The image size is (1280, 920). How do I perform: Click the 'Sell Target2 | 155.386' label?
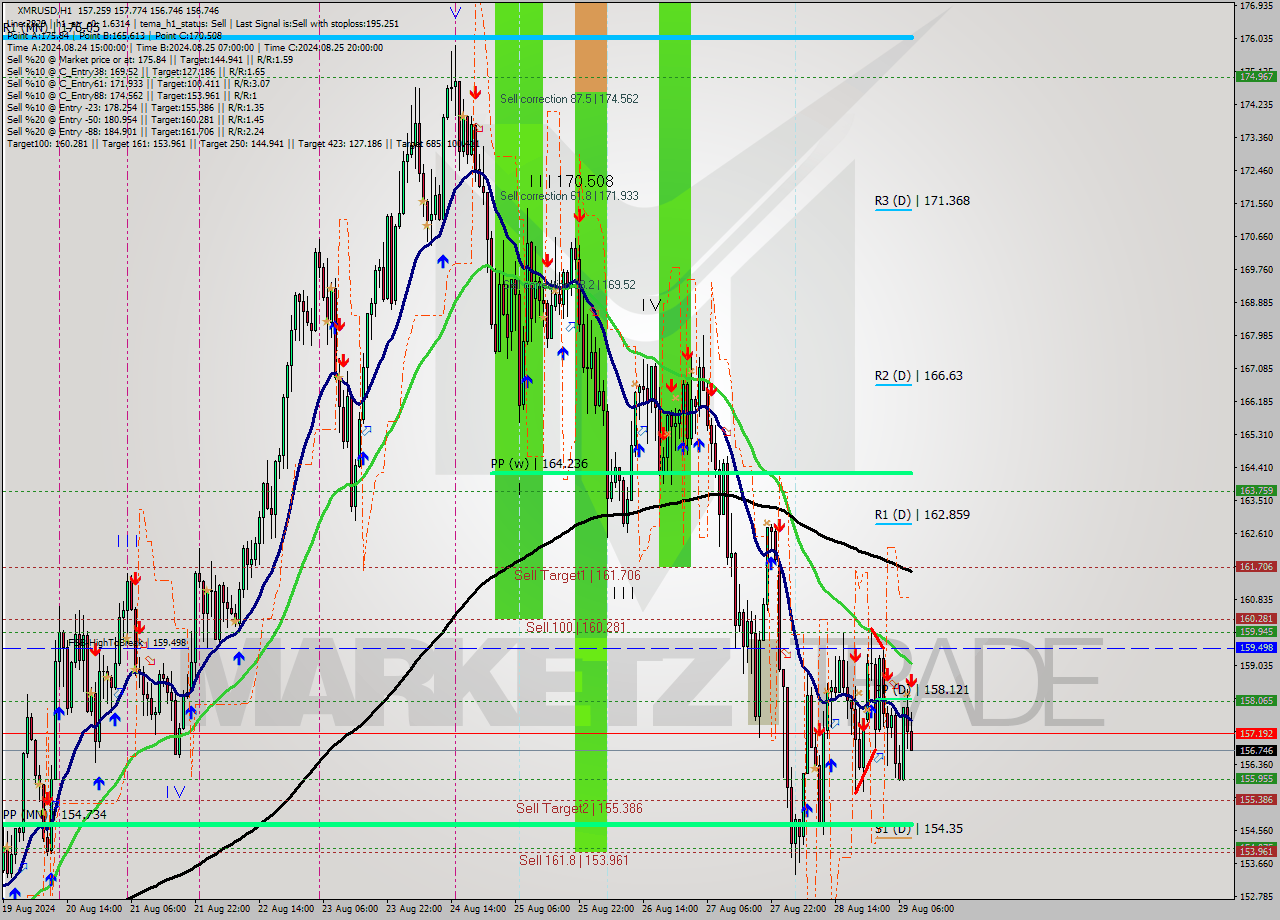tap(579, 808)
